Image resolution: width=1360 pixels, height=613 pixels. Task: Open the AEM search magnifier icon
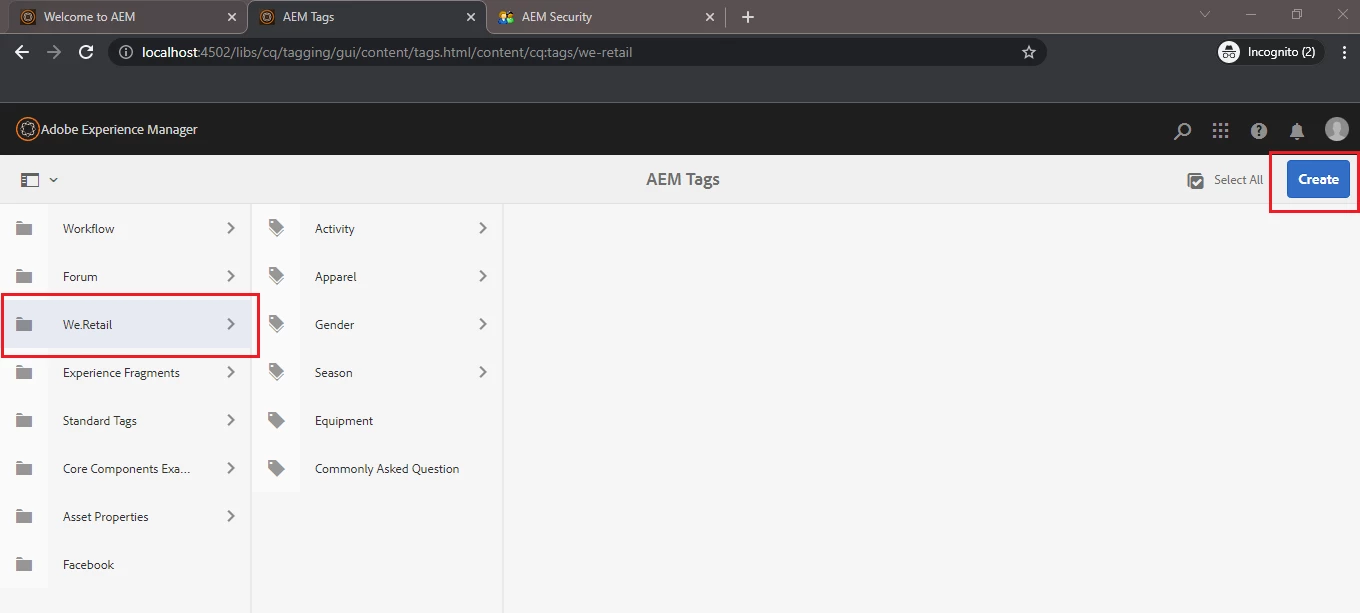click(x=1182, y=130)
